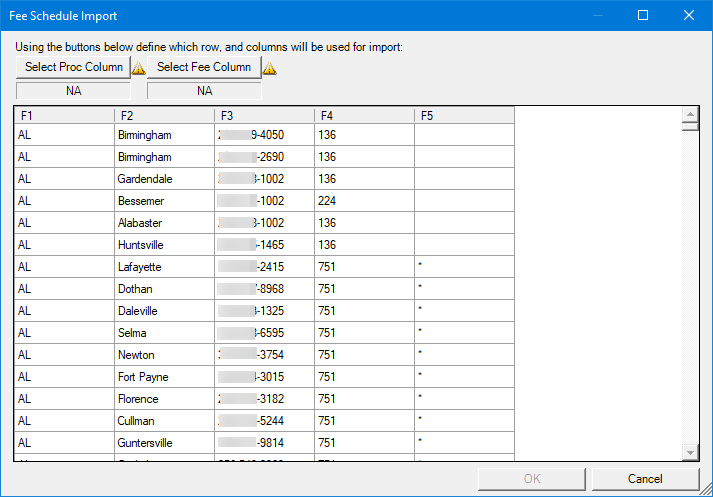Maximize the Fee Schedule Import window
The height and width of the screenshot is (497, 713).
[643, 15]
